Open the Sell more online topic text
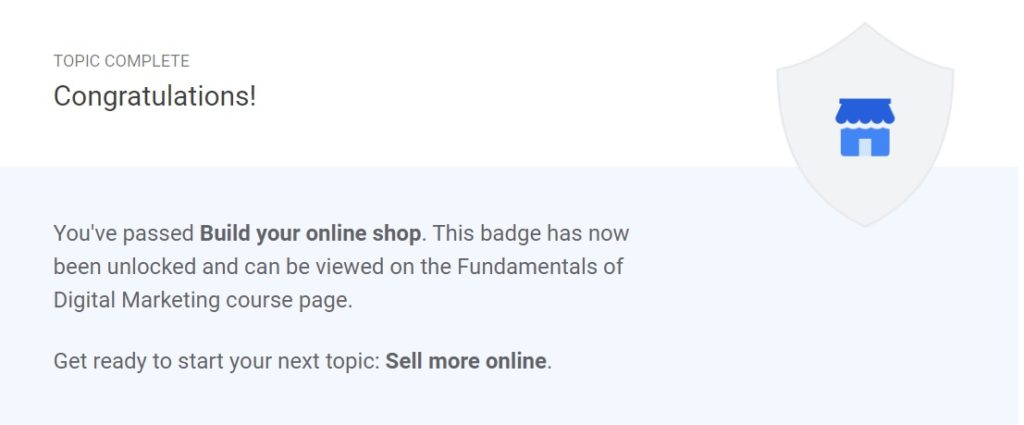This screenshot has height=425, width=1024. (466, 361)
